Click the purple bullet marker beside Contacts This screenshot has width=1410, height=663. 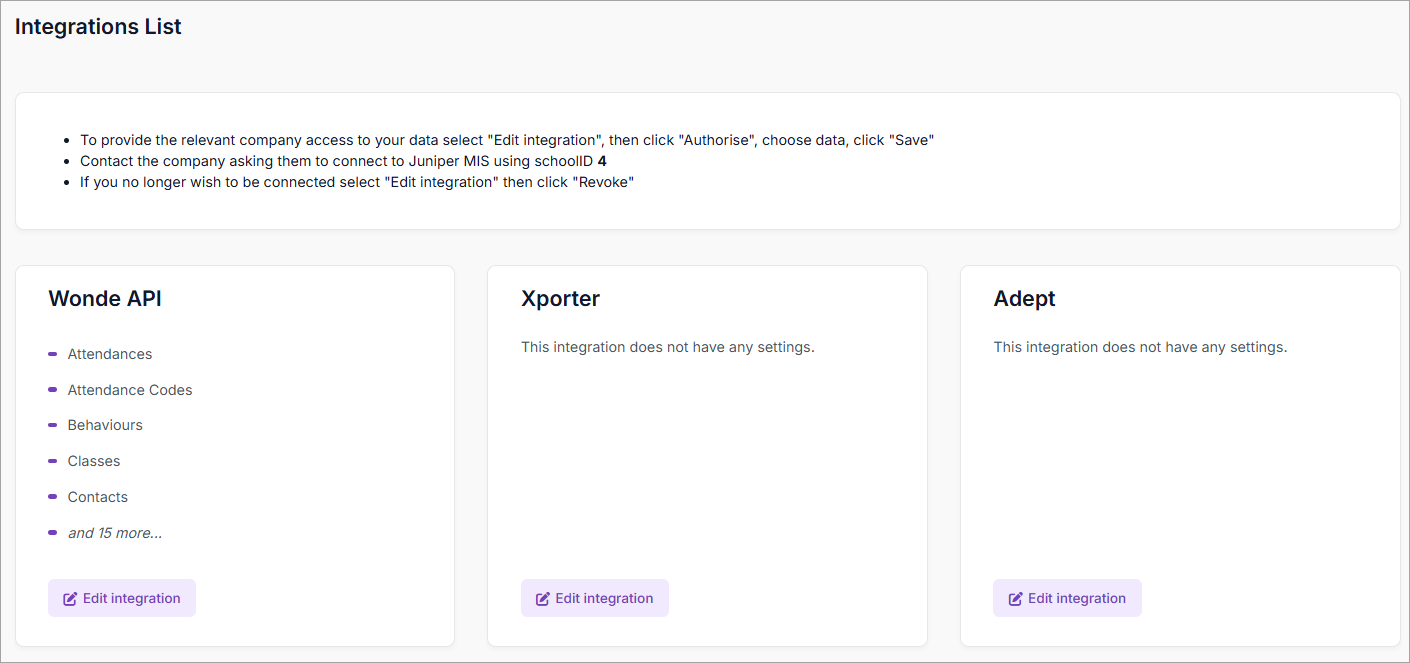[52, 497]
